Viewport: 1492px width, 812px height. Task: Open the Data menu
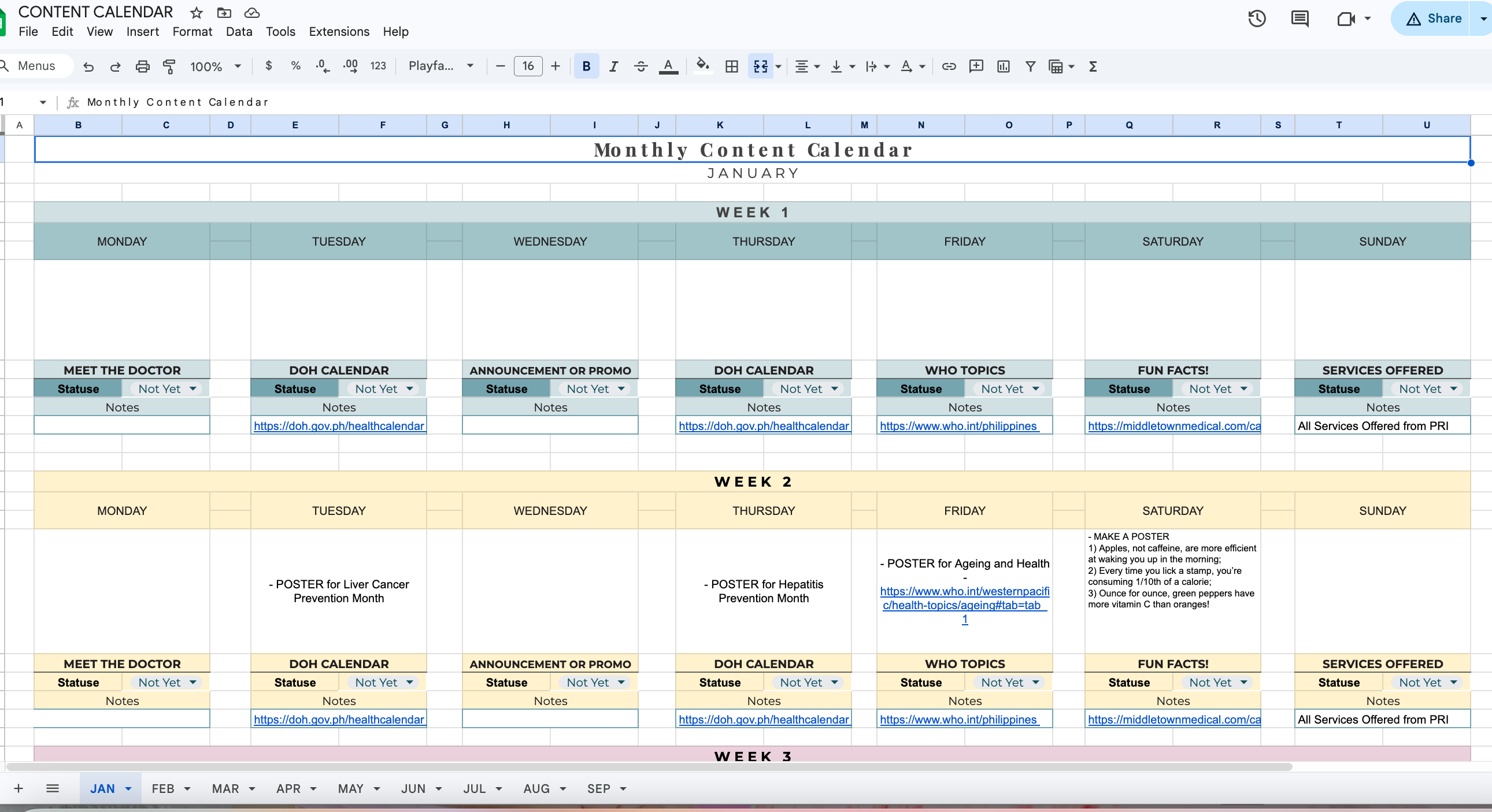tap(239, 32)
